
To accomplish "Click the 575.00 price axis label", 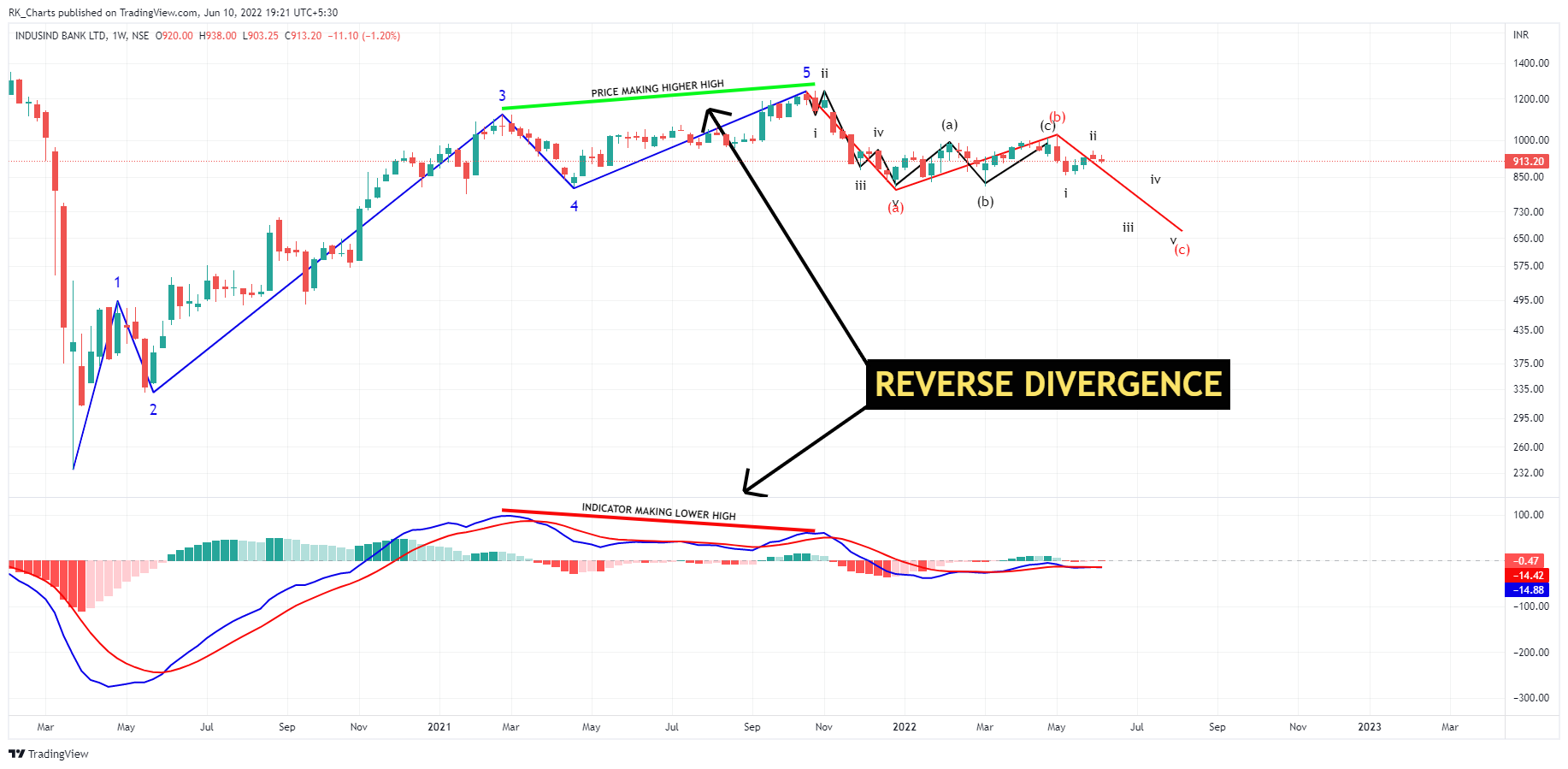I will [1529, 266].
